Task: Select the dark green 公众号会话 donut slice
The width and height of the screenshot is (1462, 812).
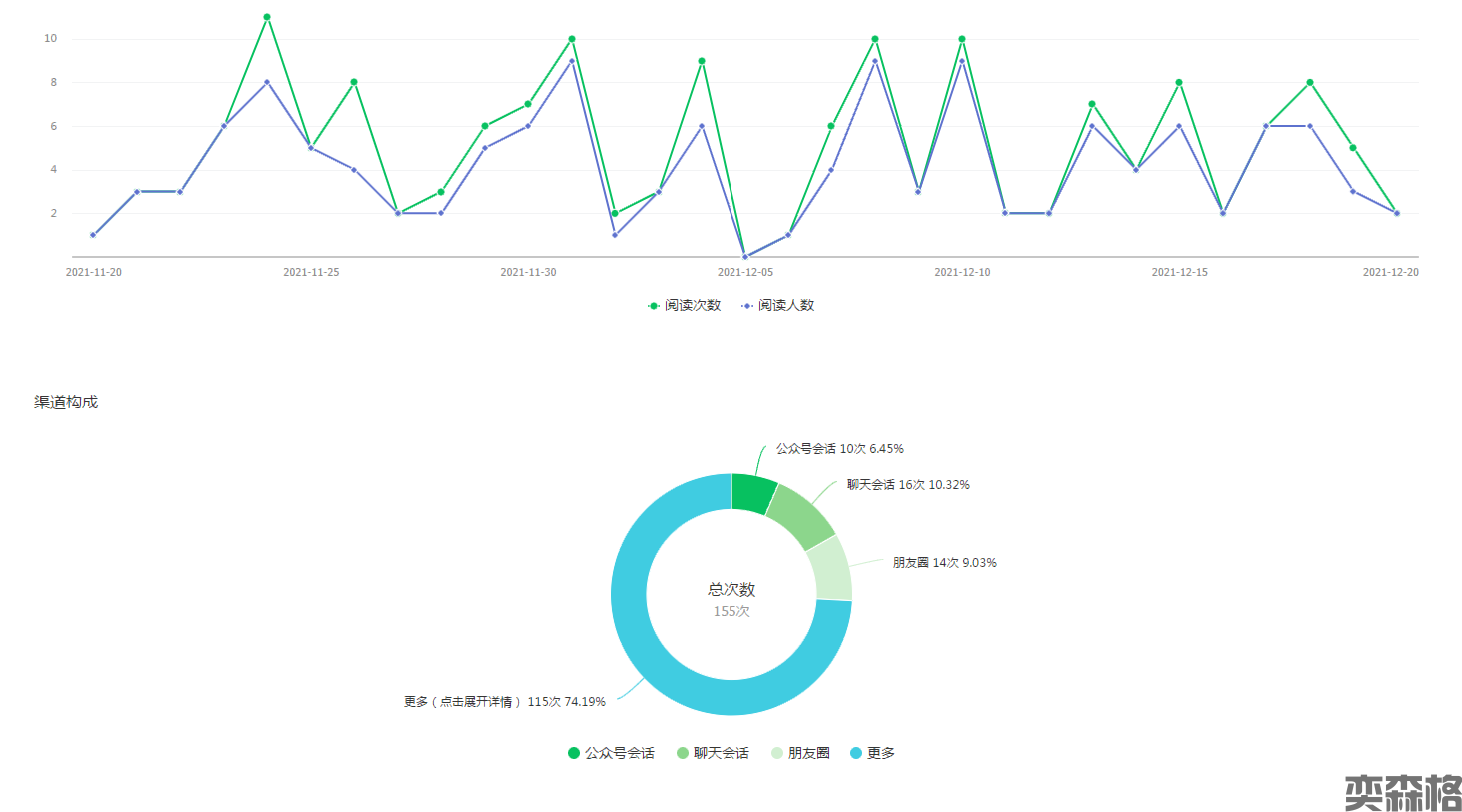Action: pyautogui.click(x=751, y=493)
